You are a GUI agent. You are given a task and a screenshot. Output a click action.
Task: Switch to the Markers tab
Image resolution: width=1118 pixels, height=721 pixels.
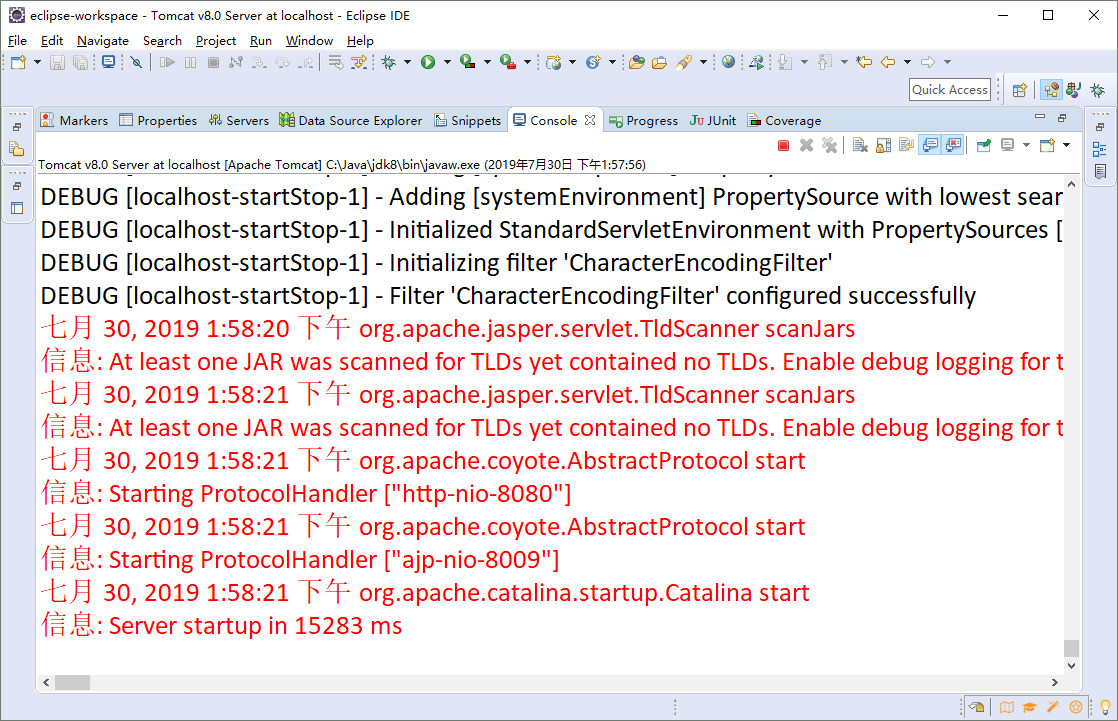click(74, 121)
